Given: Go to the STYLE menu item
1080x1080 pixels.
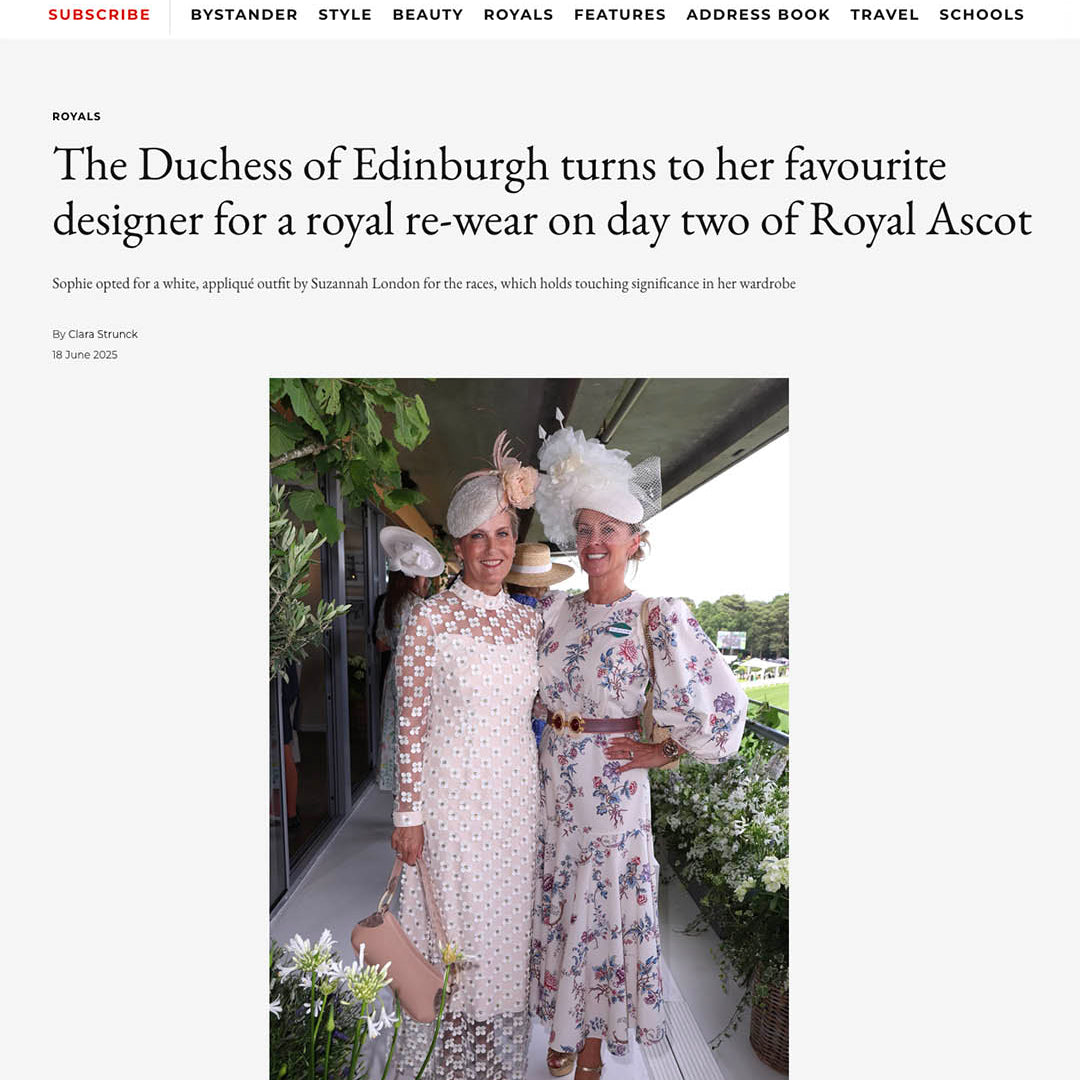Looking at the screenshot, I should click(x=345, y=14).
